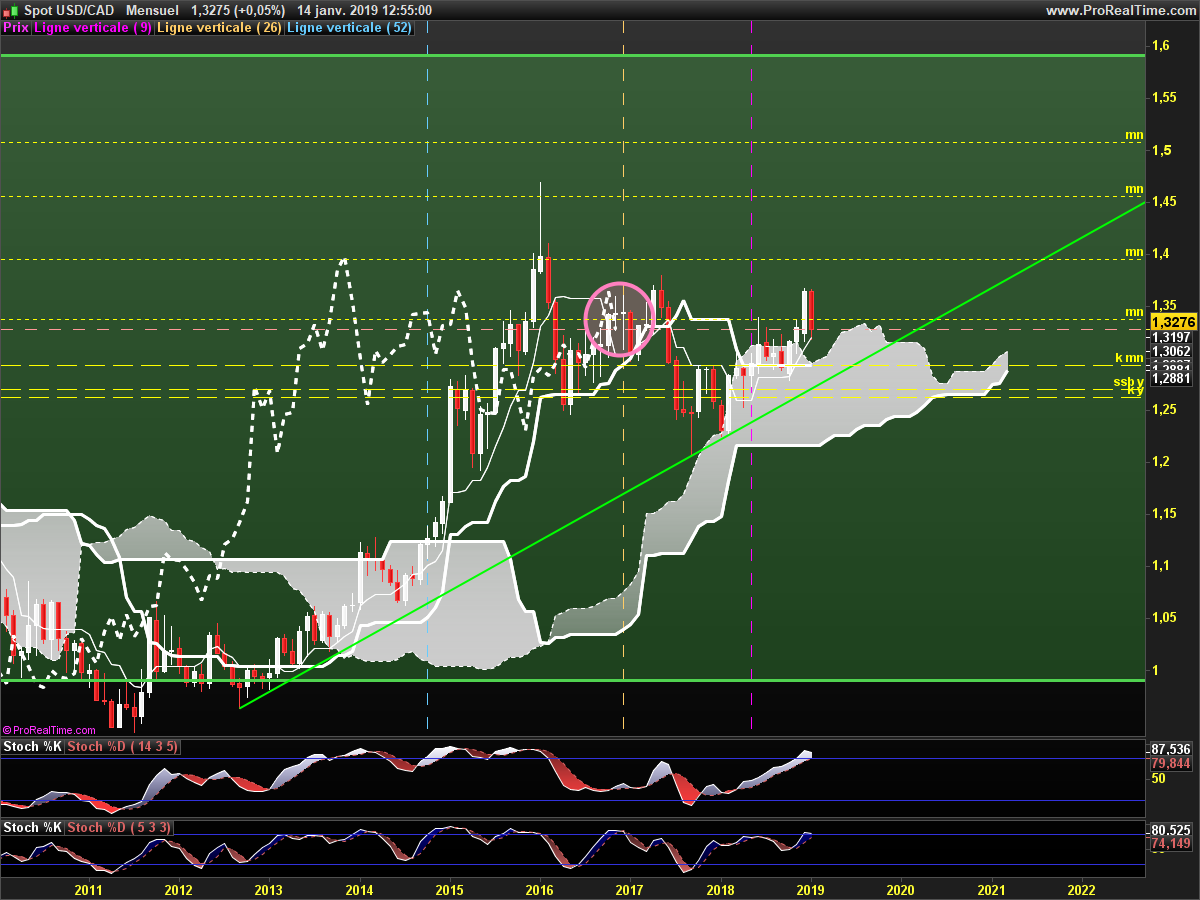Image resolution: width=1200 pixels, height=900 pixels.
Task: Click the 2019 label on the time axis
Action: click(810, 889)
